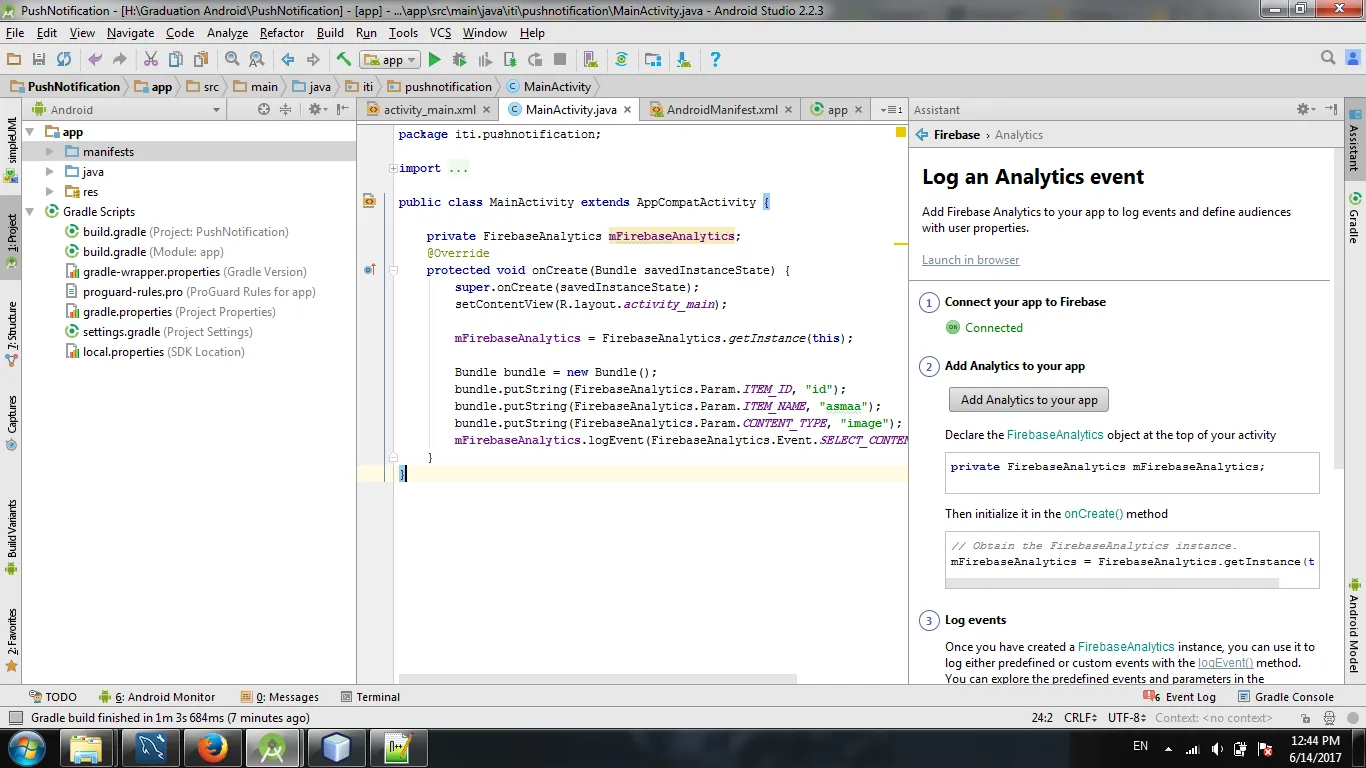This screenshot has width=1366, height=768.
Task: Collapse the Gradle Scripts node
Action: tap(30, 212)
